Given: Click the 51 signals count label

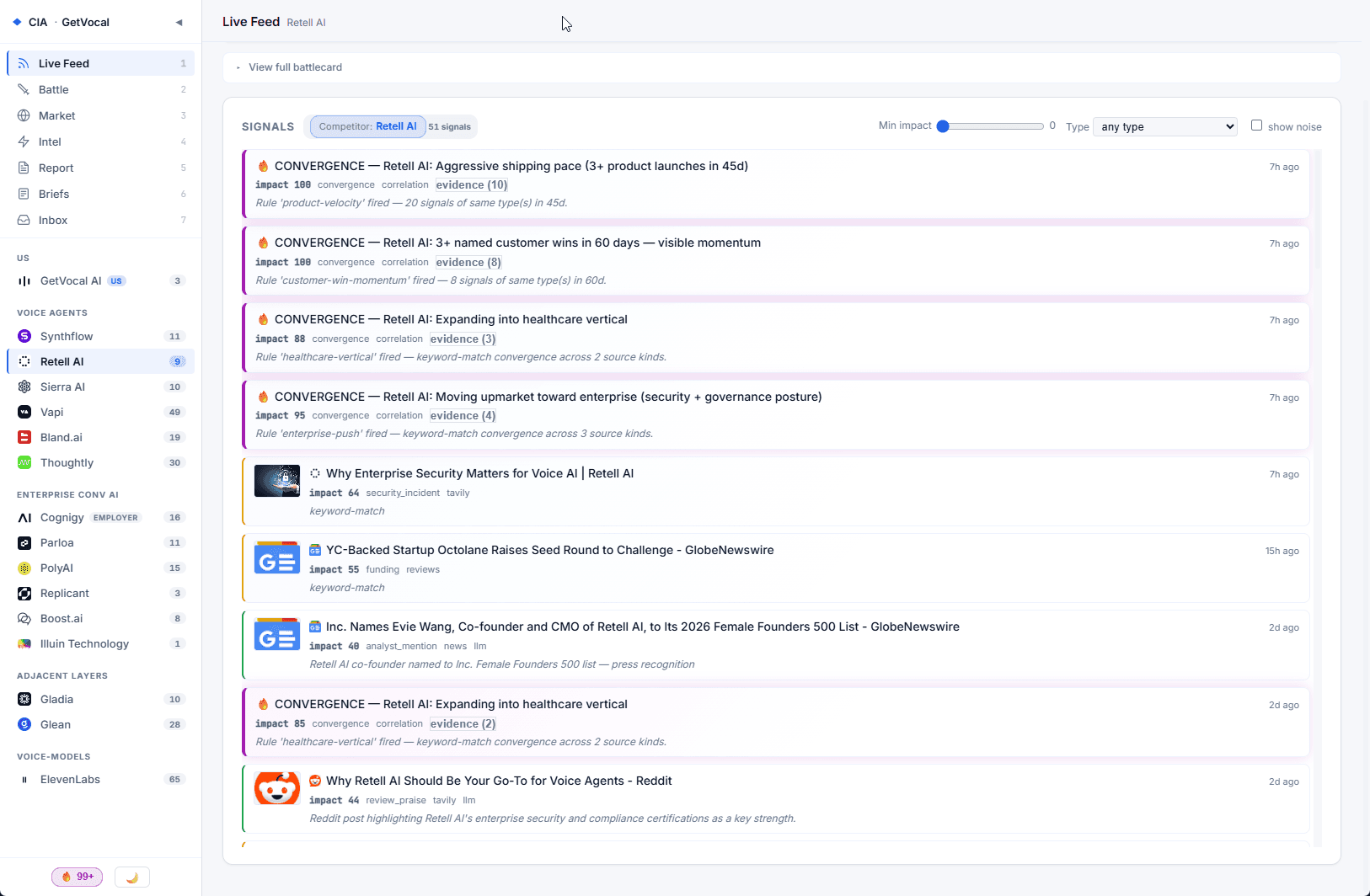Looking at the screenshot, I should click(x=450, y=127).
